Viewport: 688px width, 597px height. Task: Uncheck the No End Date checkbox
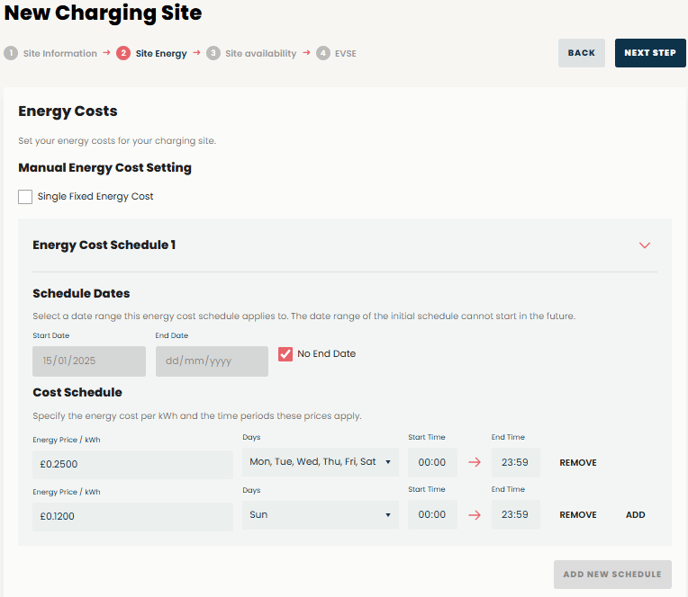285,354
